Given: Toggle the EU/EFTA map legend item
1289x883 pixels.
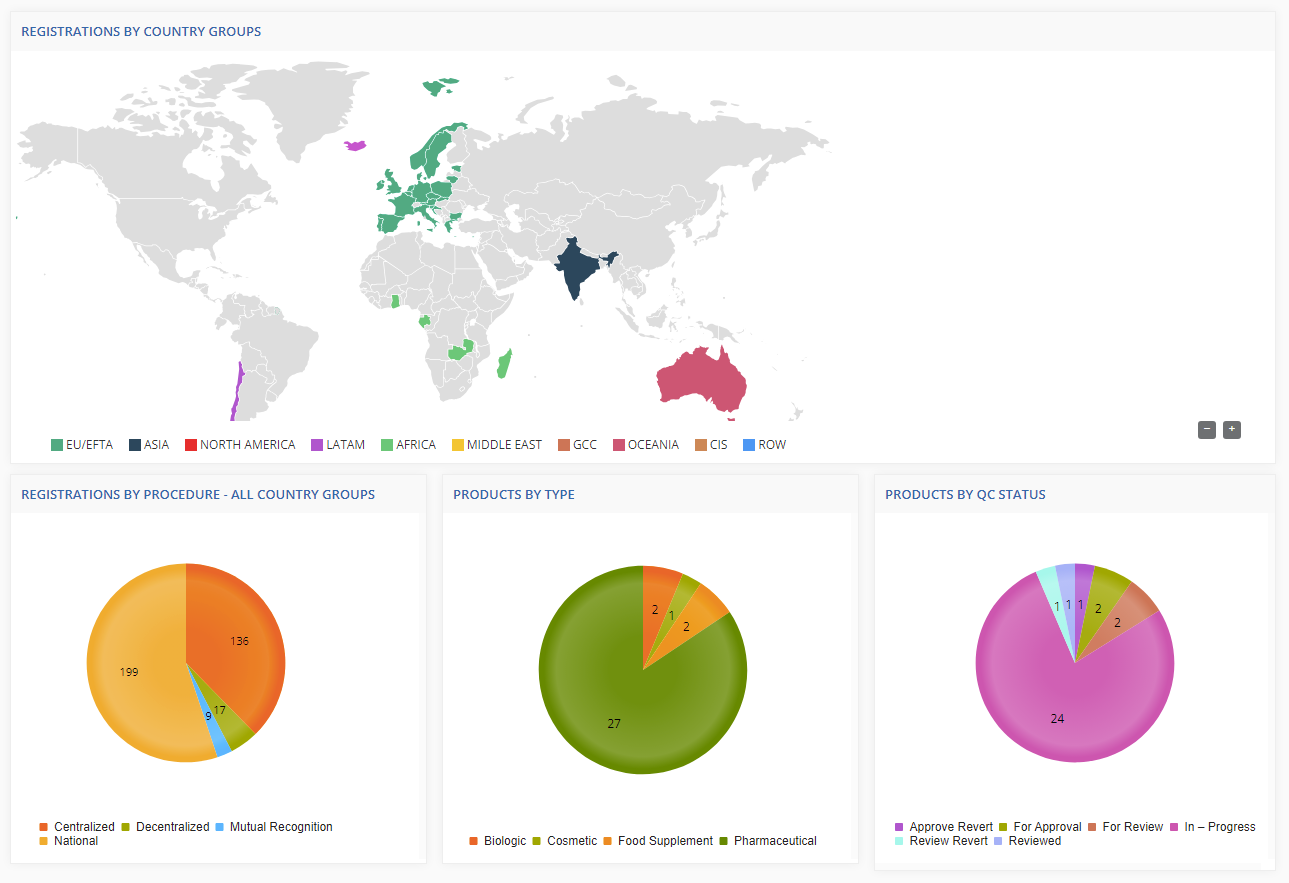Looking at the screenshot, I should (82, 445).
